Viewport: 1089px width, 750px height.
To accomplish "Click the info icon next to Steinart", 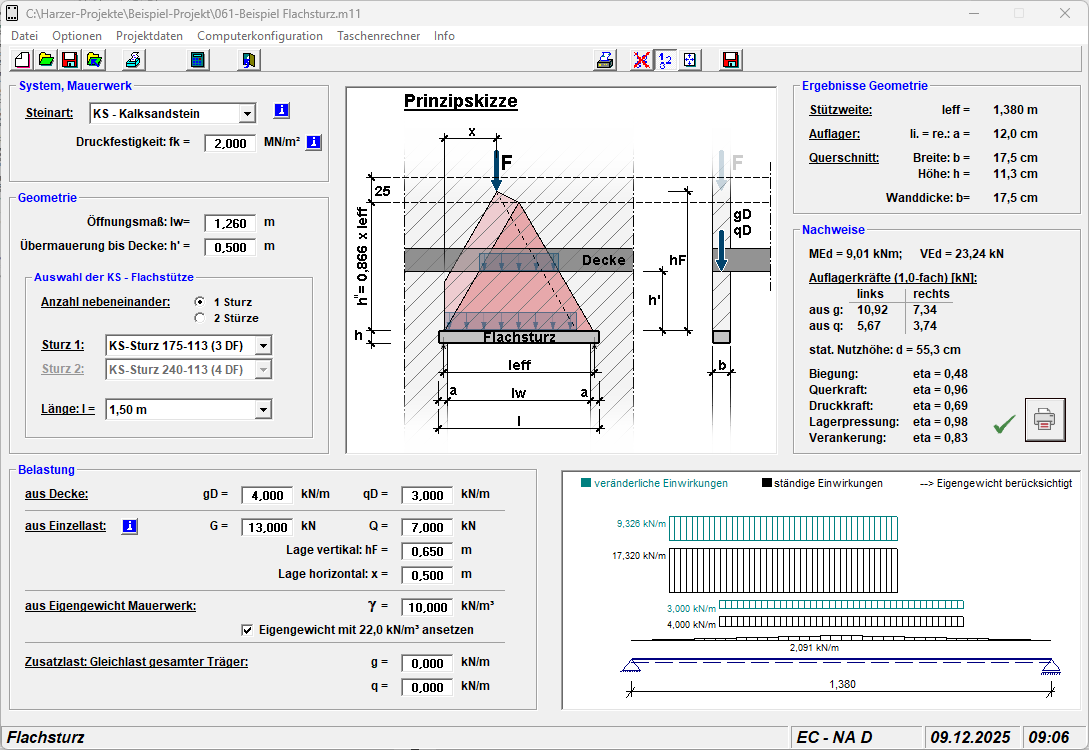I will point(281,111).
